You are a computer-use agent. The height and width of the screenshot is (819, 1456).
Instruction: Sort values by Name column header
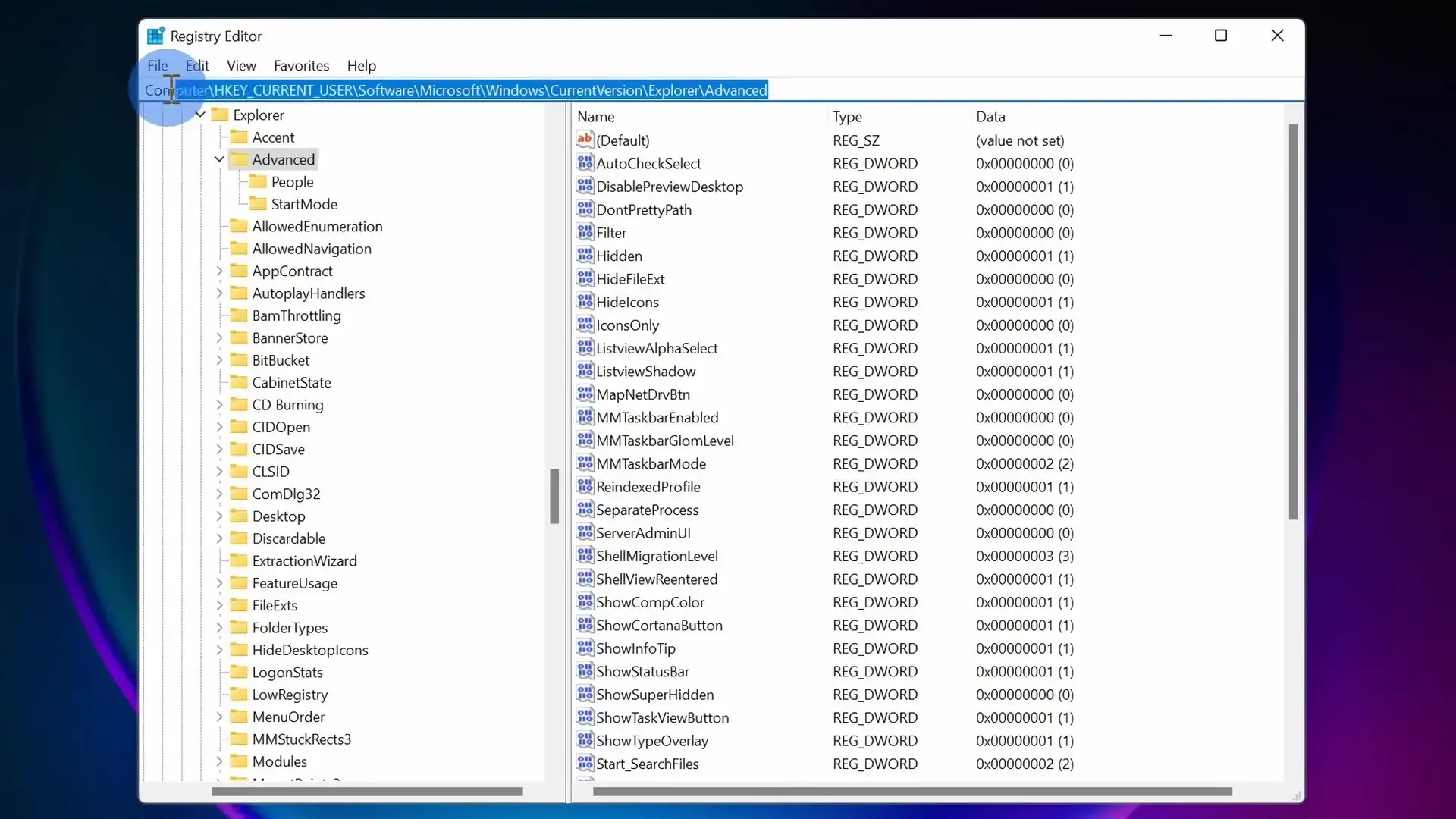click(x=596, y=117)
